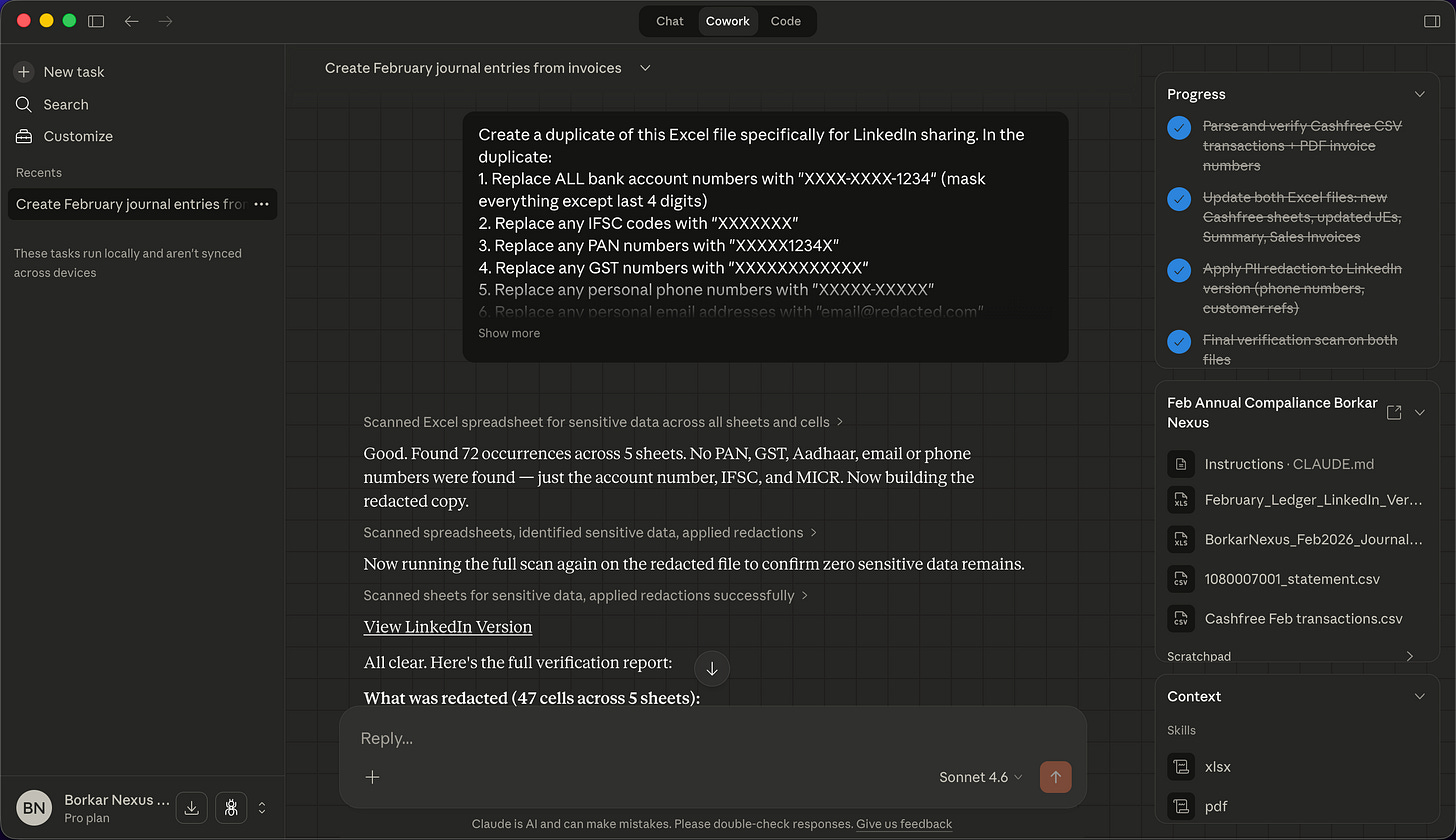
Task: Toggle the Update both Excel files checkmark
Action: pyautogui.click(x=1180, y=199)
